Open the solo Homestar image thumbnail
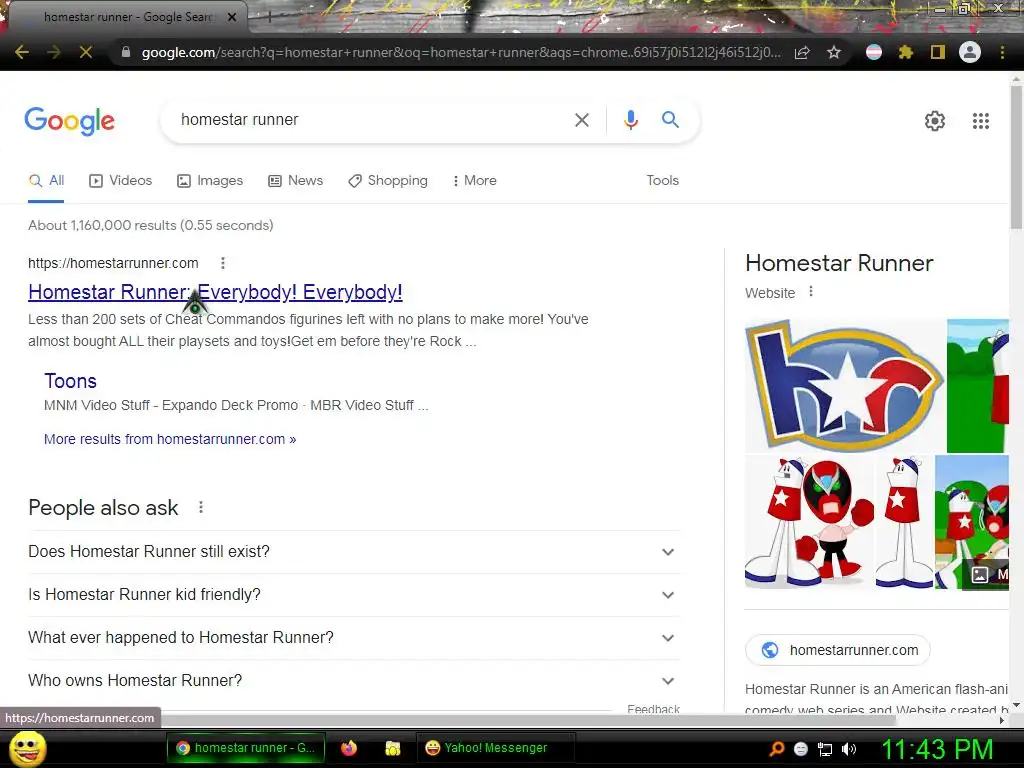The width and height of the screenshot is (1024, 768). click(904, 521)
